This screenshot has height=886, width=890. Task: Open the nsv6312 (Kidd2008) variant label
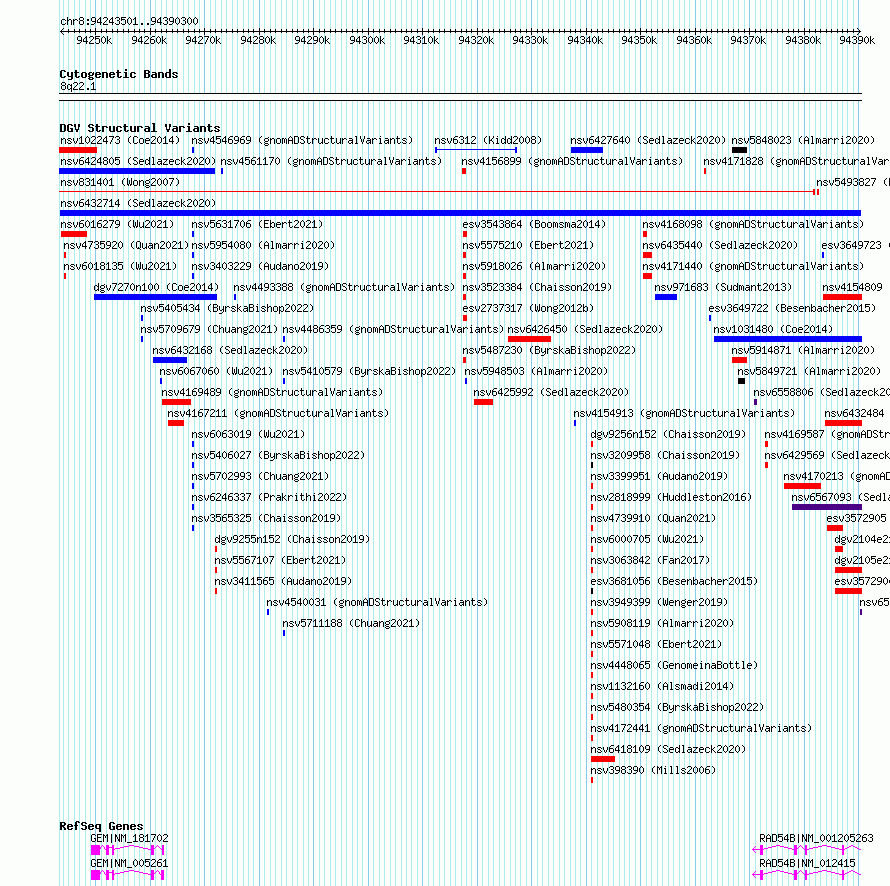(x=488, y=140)
